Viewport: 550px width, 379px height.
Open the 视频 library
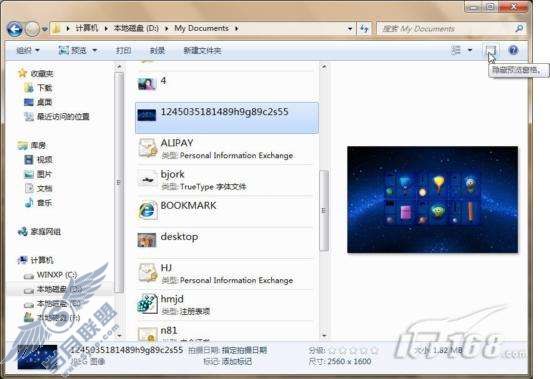(39, 160)
